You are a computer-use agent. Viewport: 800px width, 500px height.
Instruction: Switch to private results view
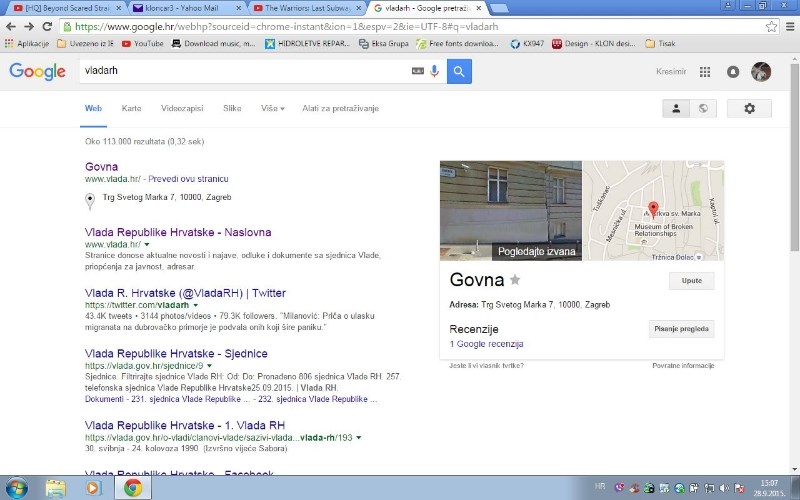tap(677, 108)
